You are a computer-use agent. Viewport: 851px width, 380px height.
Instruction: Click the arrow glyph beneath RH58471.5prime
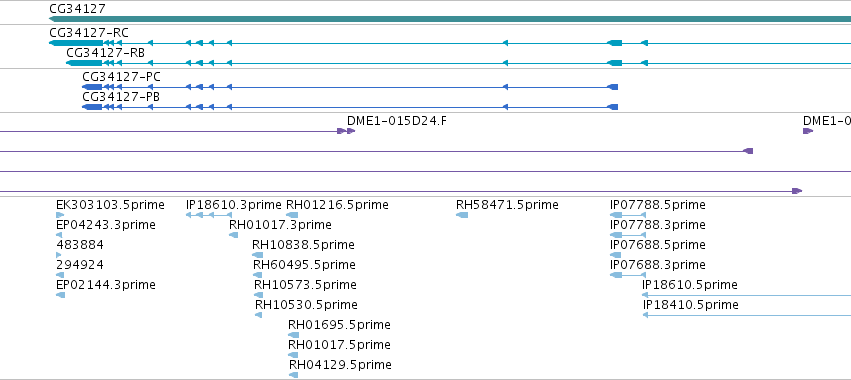(462, 215)
